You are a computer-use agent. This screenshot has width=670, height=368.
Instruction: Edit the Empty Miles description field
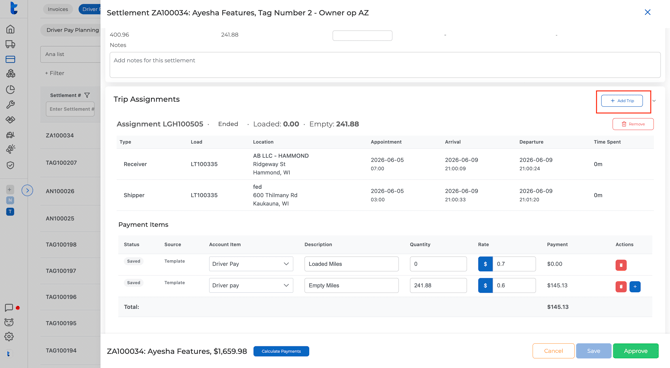click(x=351, y=286)
